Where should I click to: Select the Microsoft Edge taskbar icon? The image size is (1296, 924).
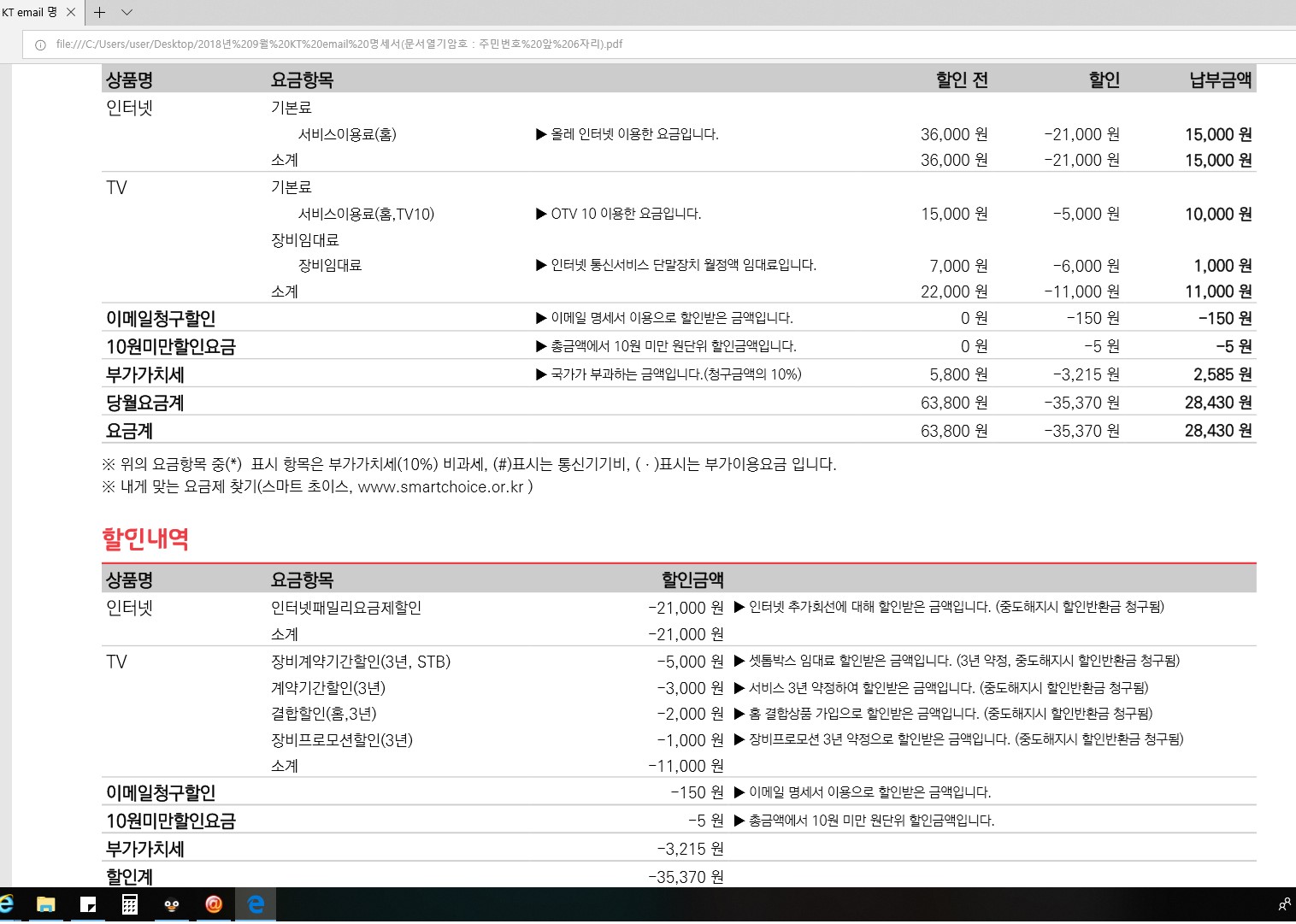(x=256, y=904)
